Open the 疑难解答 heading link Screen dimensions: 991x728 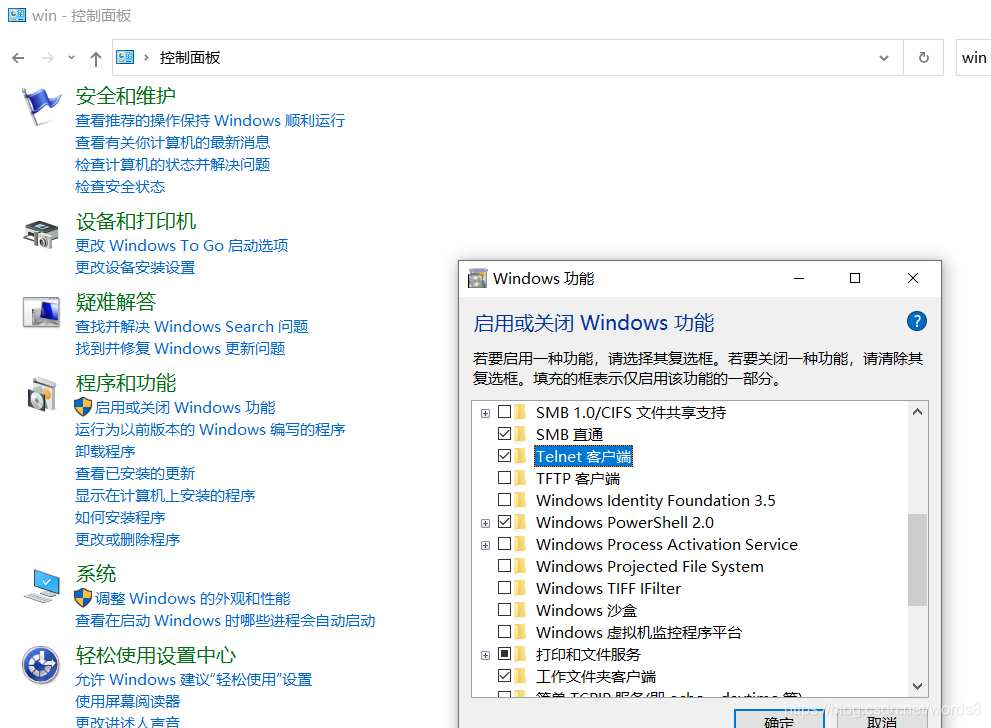(x=116, y=302)
